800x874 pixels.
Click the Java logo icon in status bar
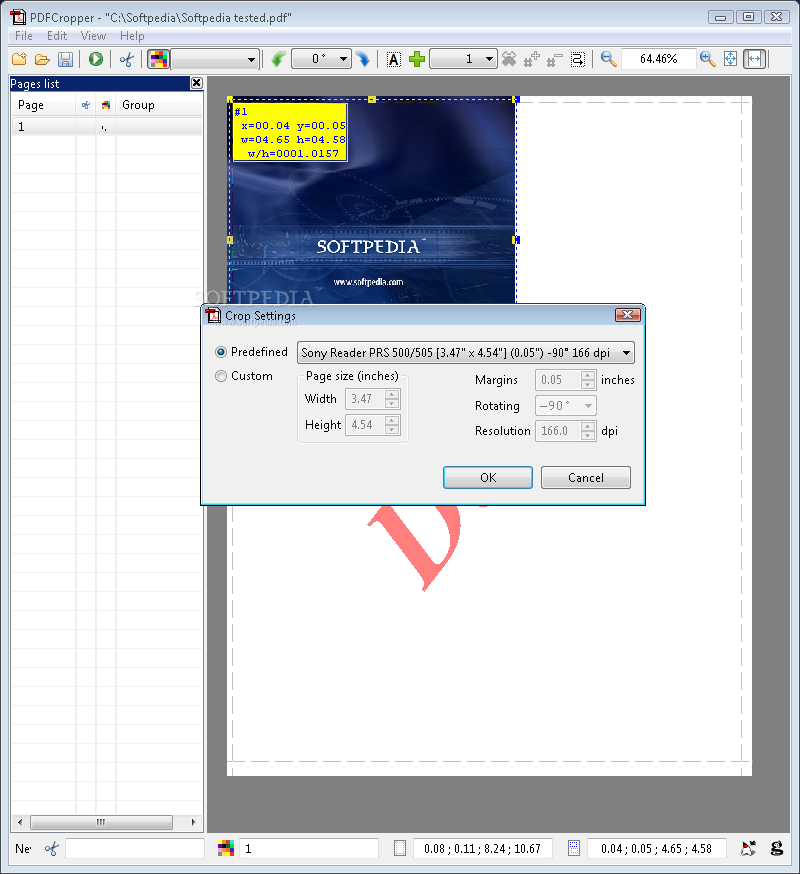748,849
